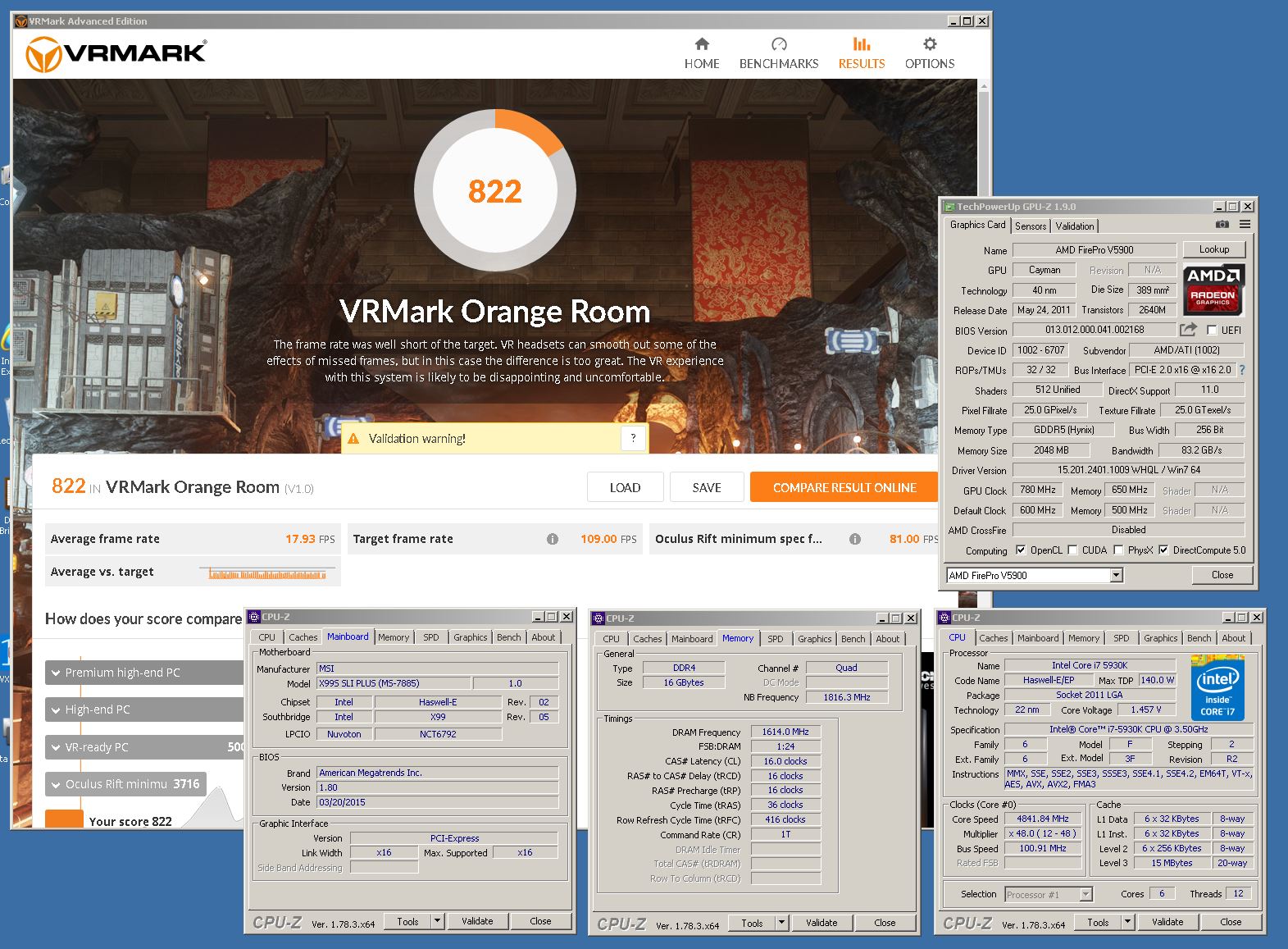Image resolution: width=1288 pixels, height=949 pixels.
Task: Open the Processor #1 selection dropdown
Action: [x=1086, y=894]
